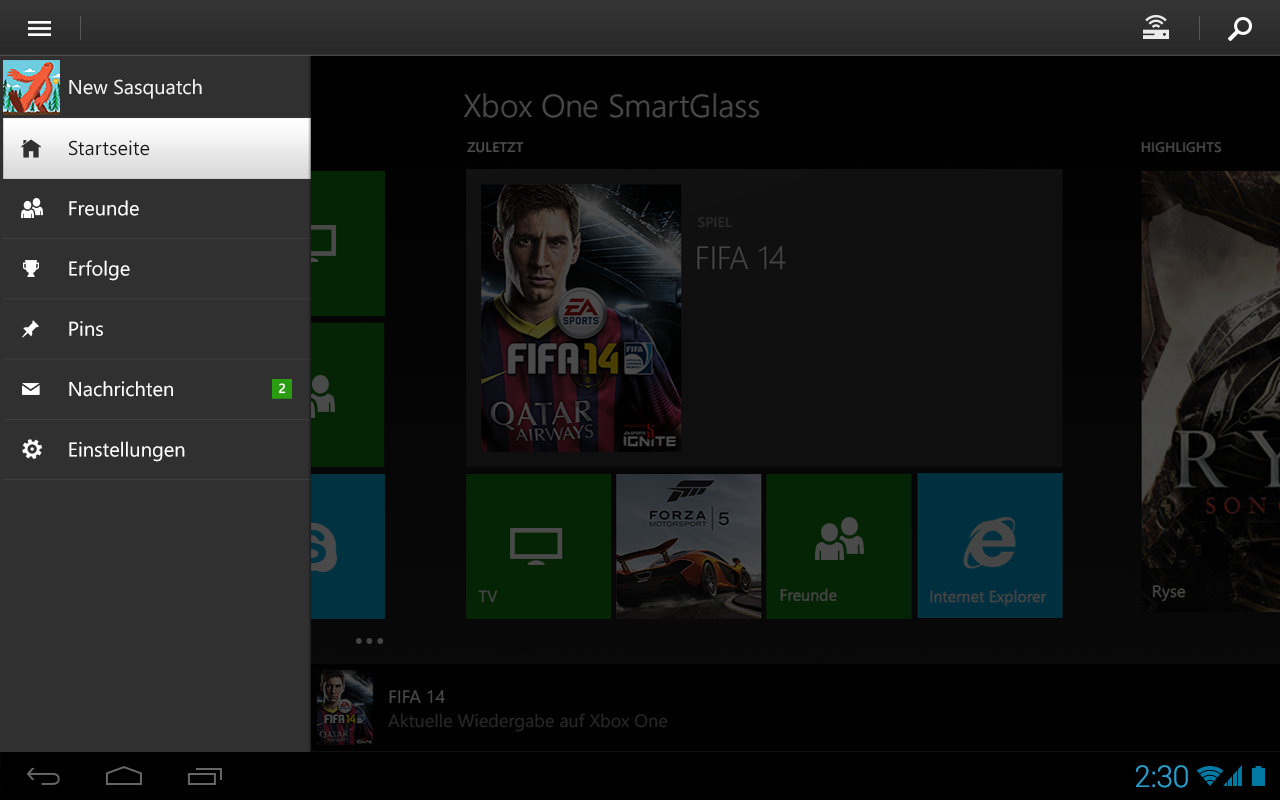The width and height of the screenshot is (1280, 800).
Task: Tap the Android back button
Action: (44, 776)
